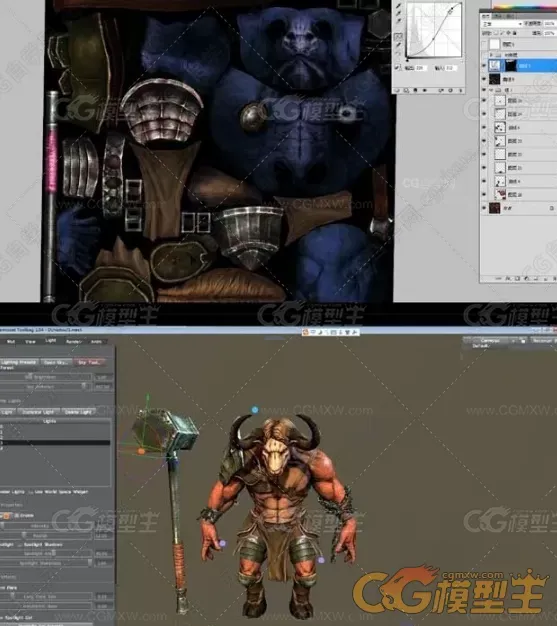Open the orange light color swatch
Viewport: 557px width, 626px height.
pyautogui.click(x=6, y=515)
